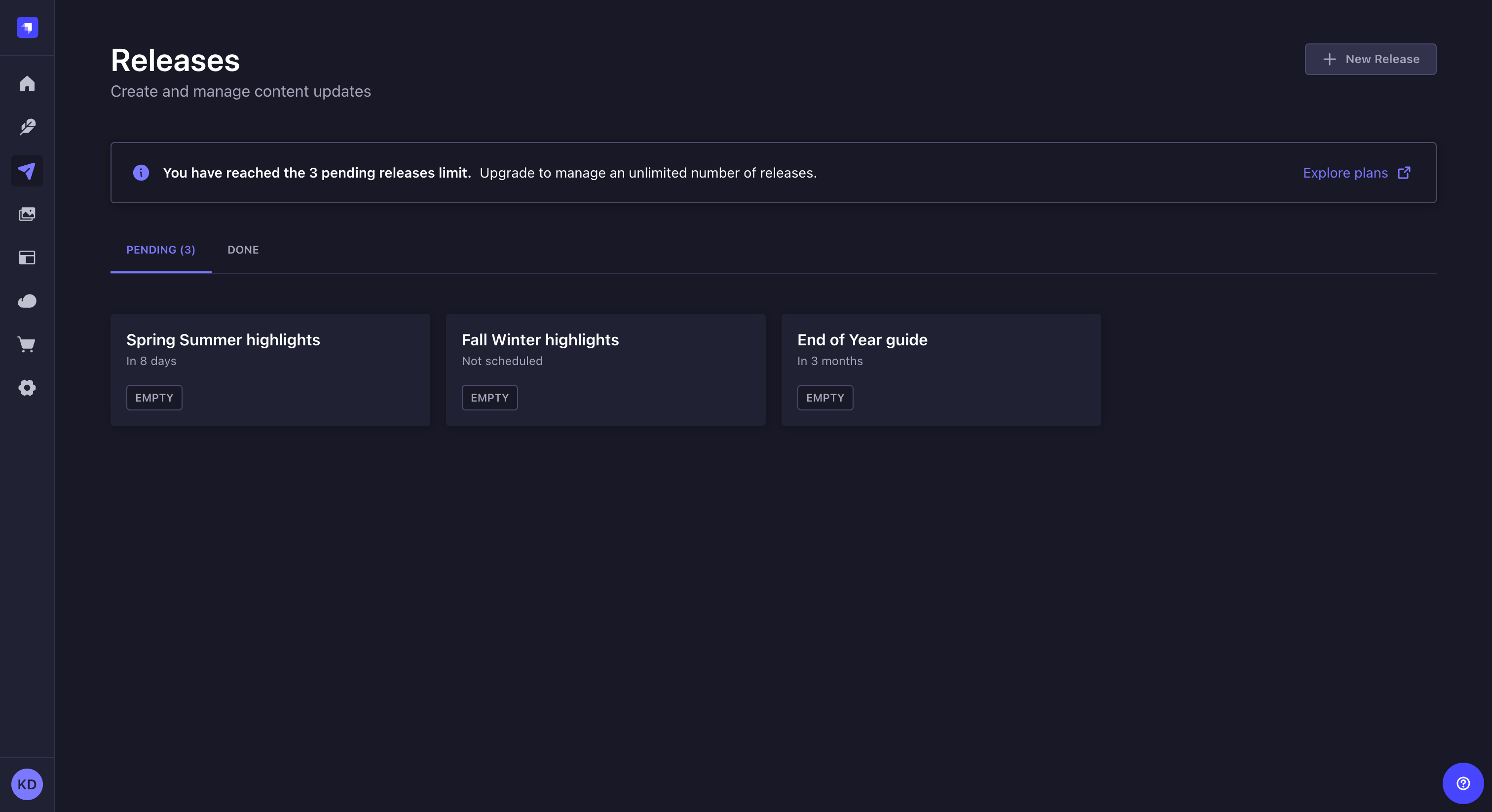Select the Releases paper plane icon
The width and height of the screenshot is (1492, 812).
(x=27, y=171)
